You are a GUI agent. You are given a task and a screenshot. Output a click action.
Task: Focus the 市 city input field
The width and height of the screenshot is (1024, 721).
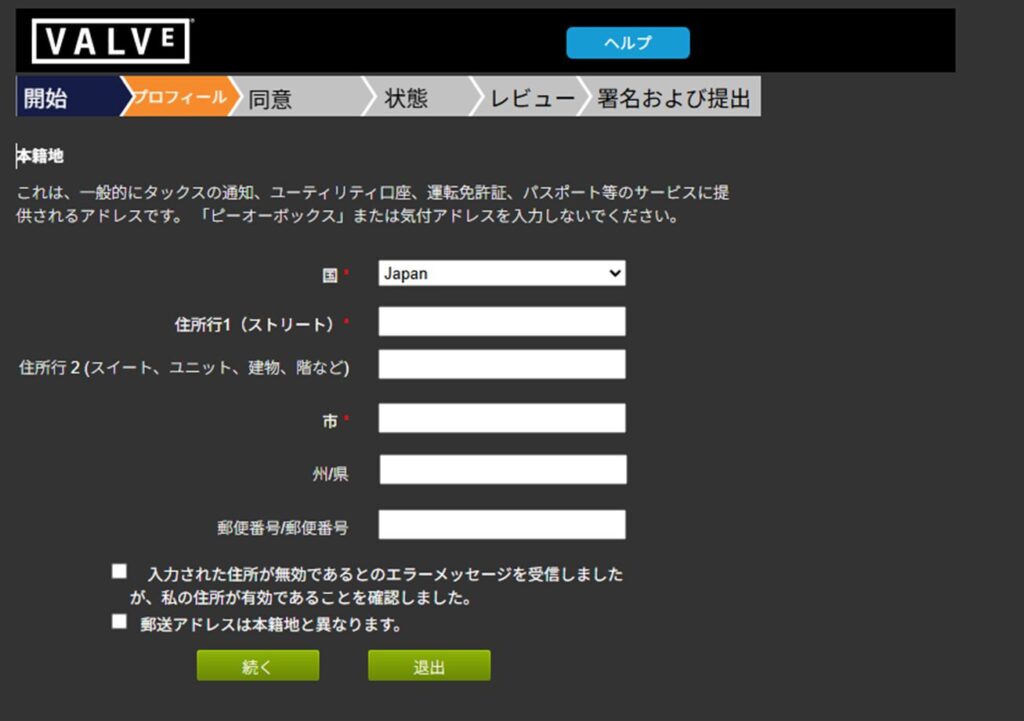pyautogui.click(x=501, y=418)
